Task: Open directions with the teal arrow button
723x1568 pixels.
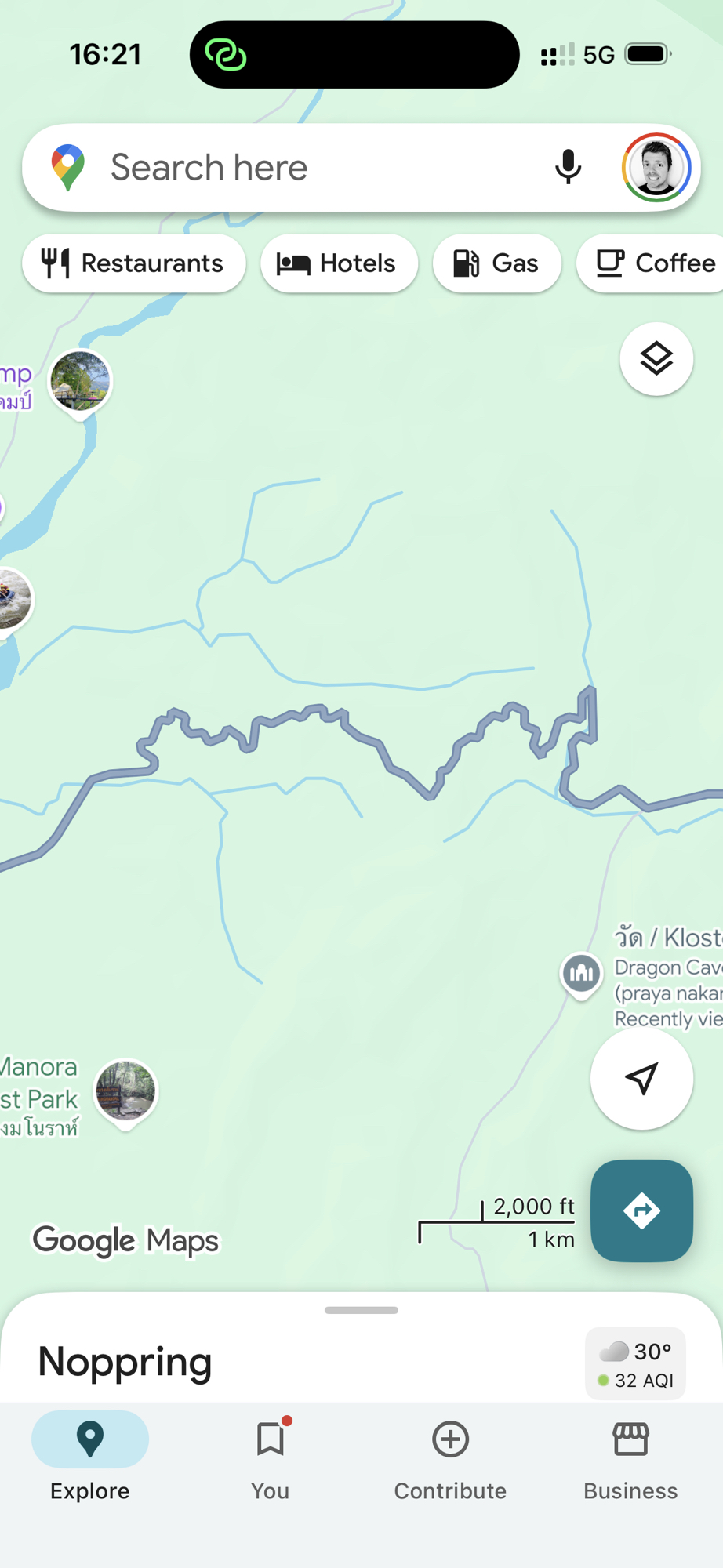Action: click(641, 1210)
